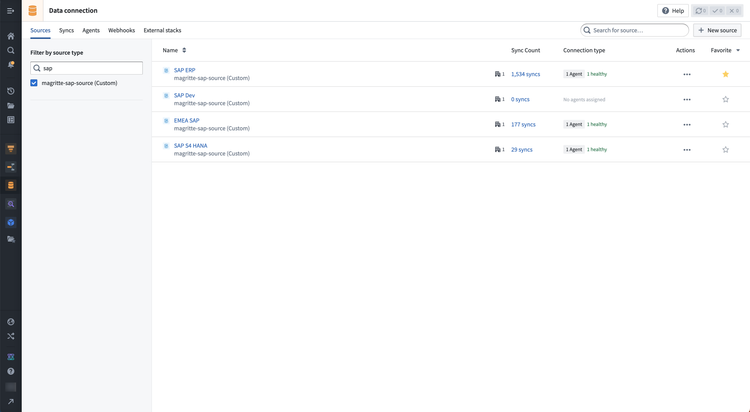Switch to the Syncs tab

[66, 30]
